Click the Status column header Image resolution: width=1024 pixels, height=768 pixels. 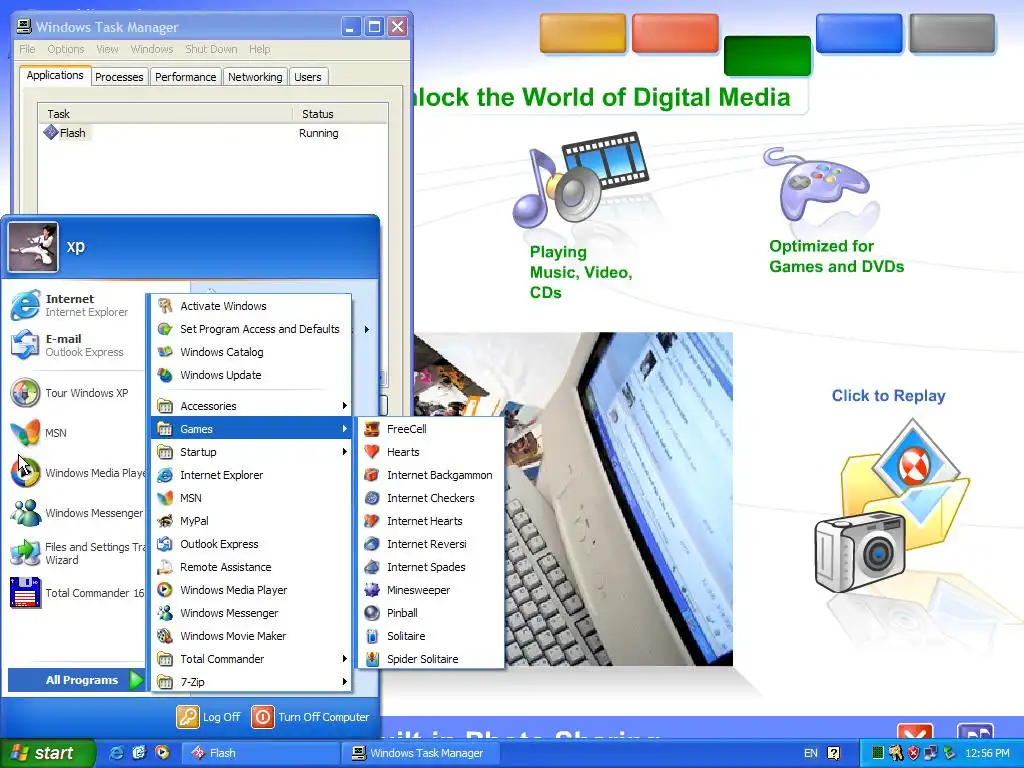pos(340,114)
